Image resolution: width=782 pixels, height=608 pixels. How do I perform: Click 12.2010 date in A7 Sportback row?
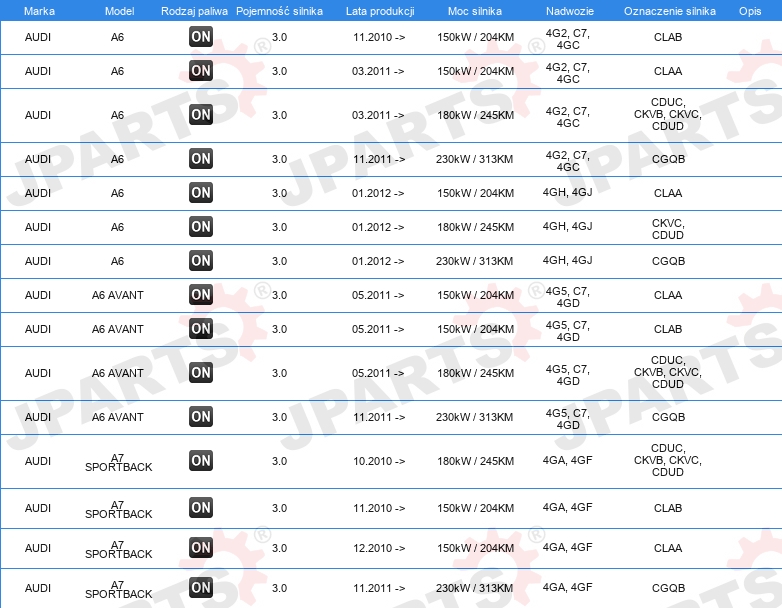pyautogui.click(x=379, y=548)
